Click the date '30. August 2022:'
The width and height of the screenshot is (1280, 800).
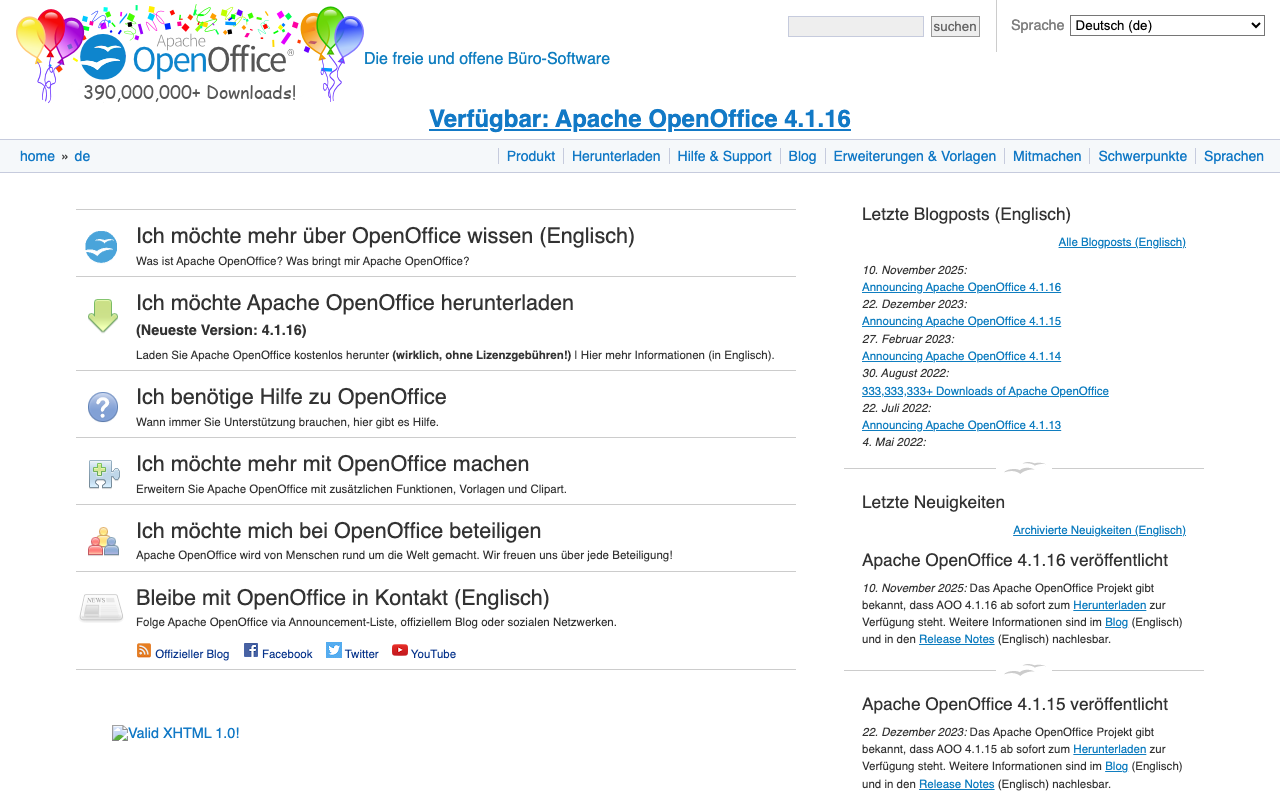[x=905, y=373]
